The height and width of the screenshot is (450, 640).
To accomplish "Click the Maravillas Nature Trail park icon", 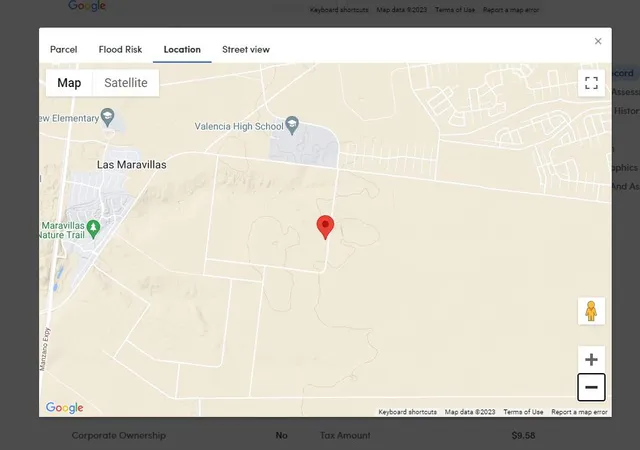I will click(x=93, y=229).
